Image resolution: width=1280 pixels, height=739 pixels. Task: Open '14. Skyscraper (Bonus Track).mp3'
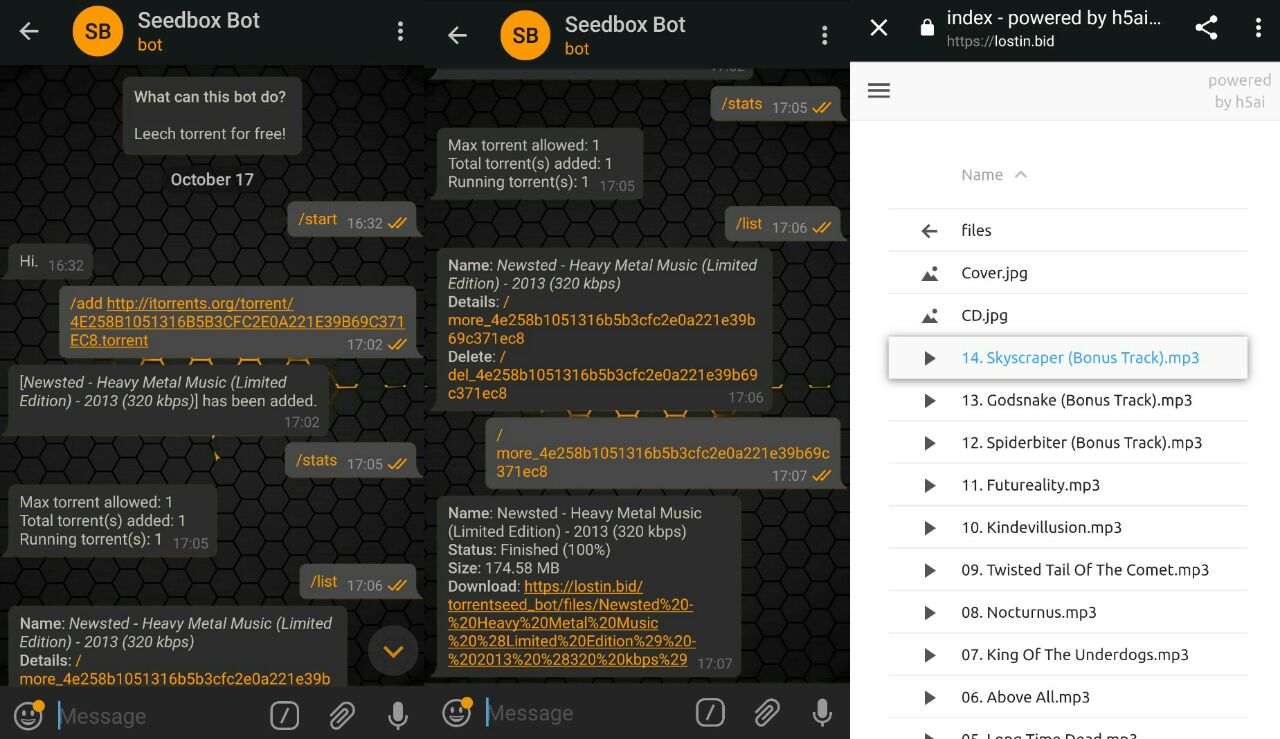[x=1068, y=358]
